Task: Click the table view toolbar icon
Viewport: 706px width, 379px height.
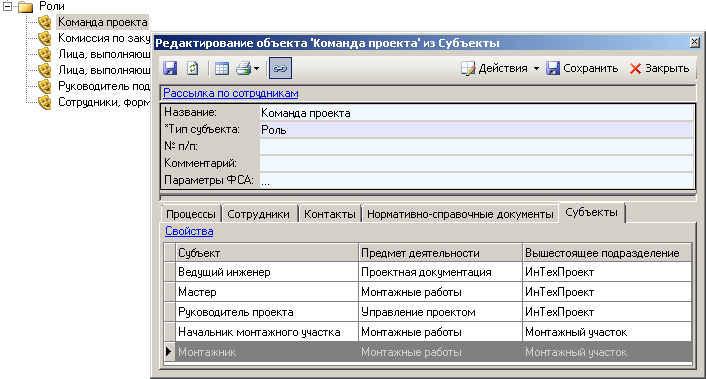Action: click(222, 68)
